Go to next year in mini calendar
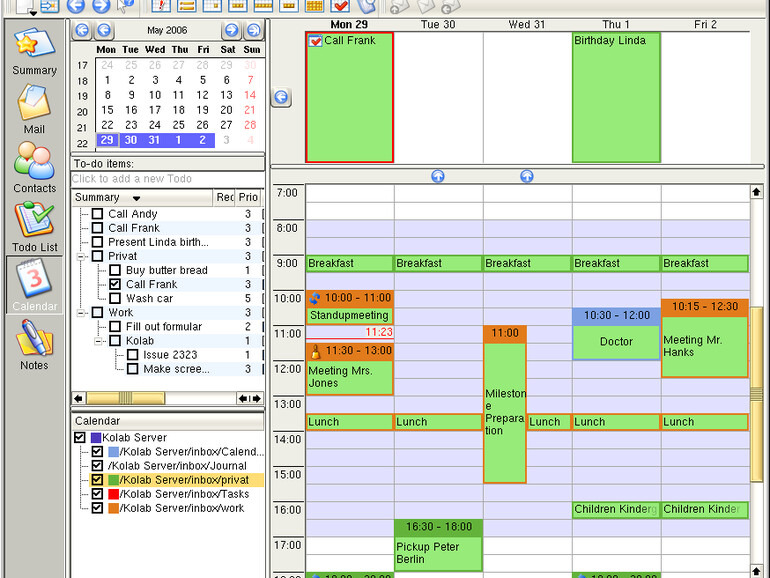The width and height of the screenshot is (770, 578). 253,30
